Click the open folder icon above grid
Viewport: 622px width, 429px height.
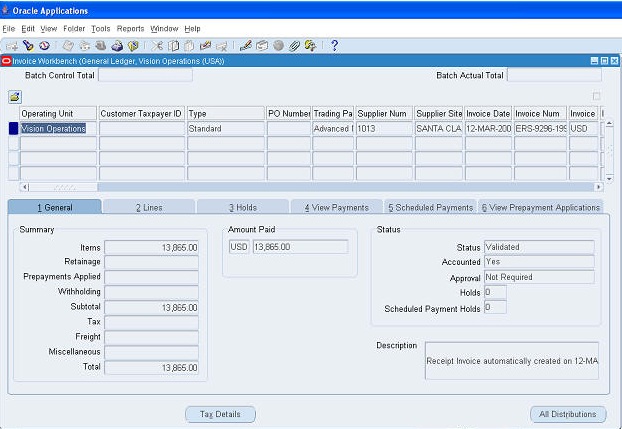(15, 97)
